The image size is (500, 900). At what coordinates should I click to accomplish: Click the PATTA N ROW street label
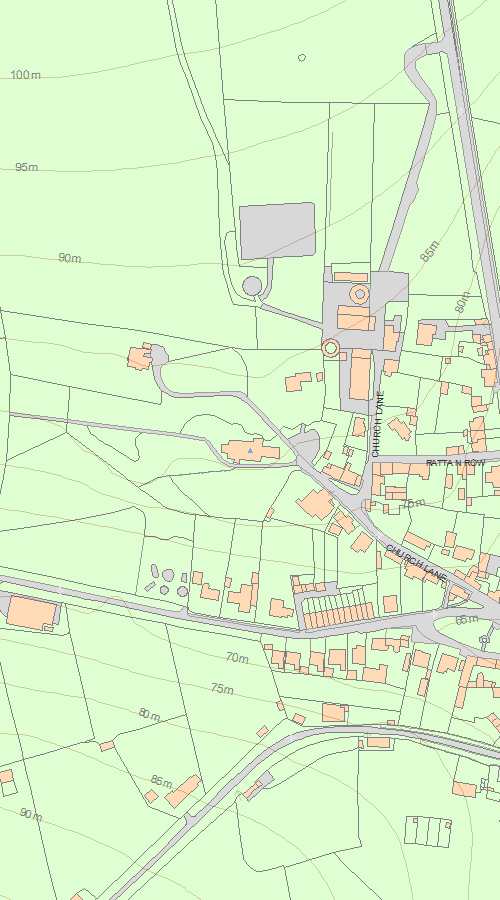click(456, 463)
